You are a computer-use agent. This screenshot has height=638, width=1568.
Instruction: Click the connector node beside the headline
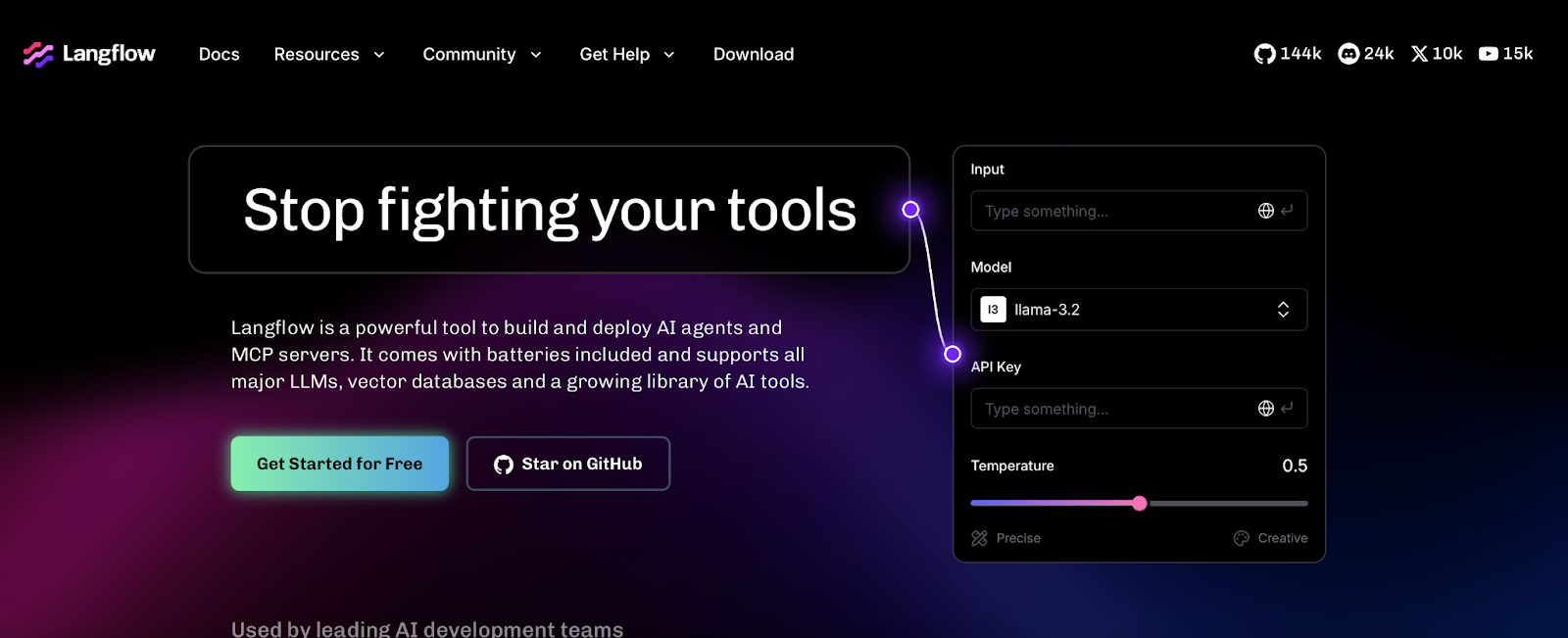coord(910,209)
